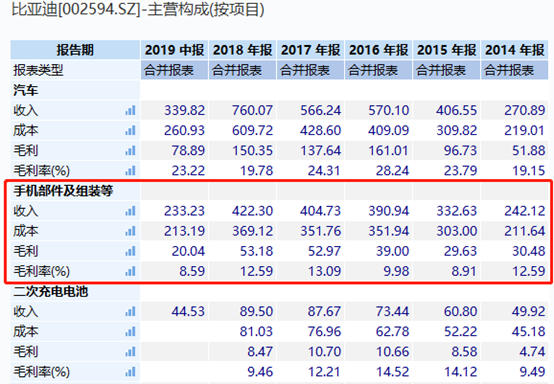Viewport: 554px width, 384px height.
Task: Open chart icon for 手机部件及组装等 成本 row
Action: [x=130, y=231]
